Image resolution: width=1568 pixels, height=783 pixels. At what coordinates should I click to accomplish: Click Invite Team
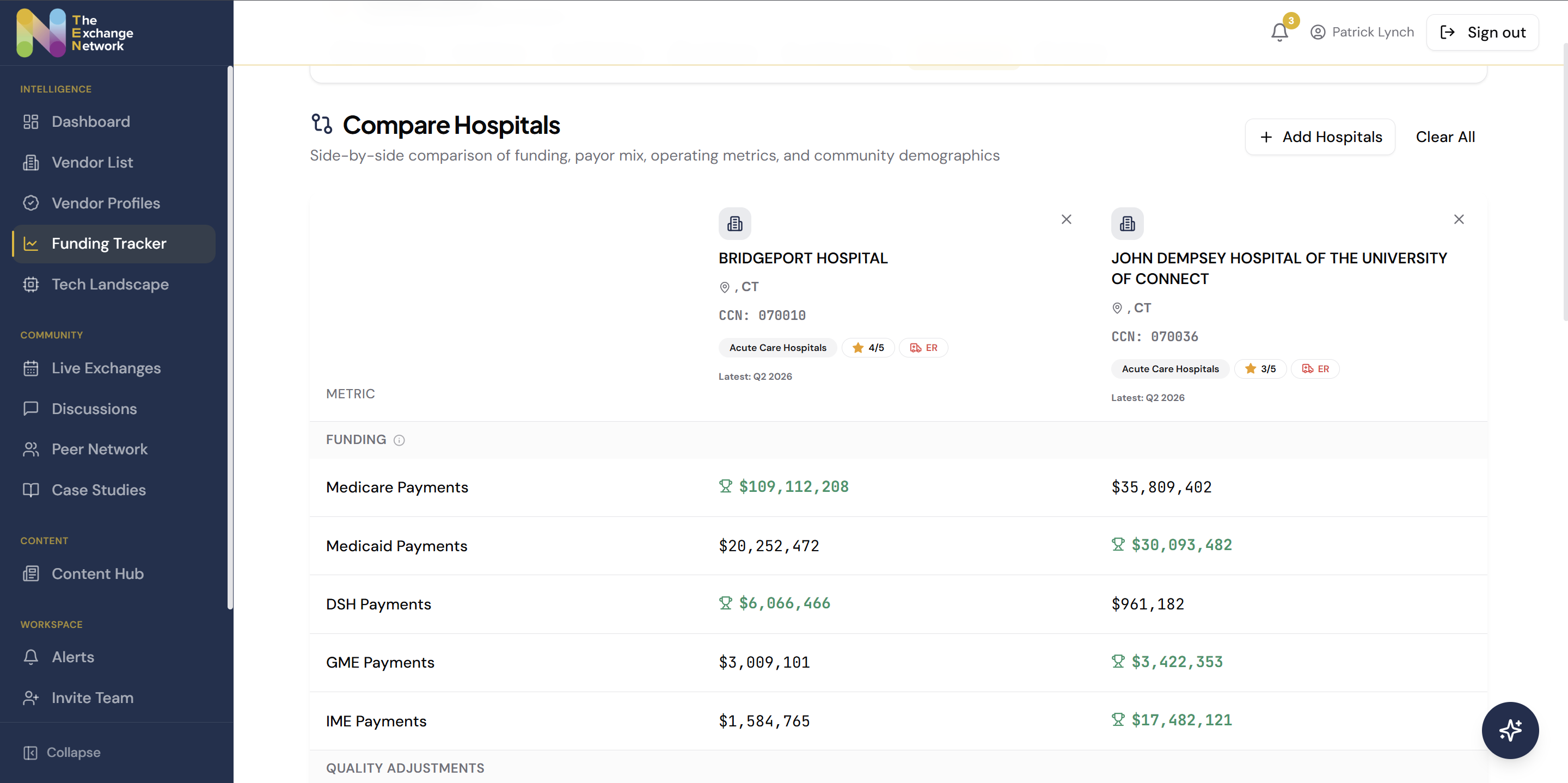pos(114,698)
